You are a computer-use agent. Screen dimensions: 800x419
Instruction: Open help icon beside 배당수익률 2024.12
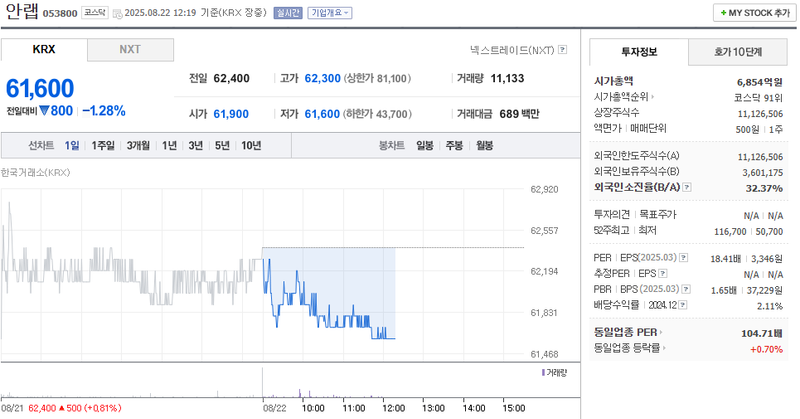683,305
